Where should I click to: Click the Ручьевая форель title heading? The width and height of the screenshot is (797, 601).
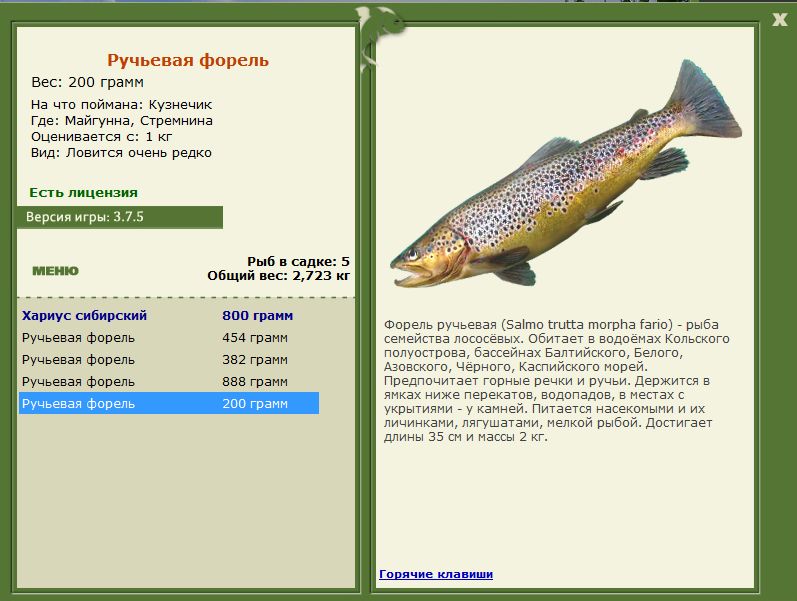pos(188,60)
